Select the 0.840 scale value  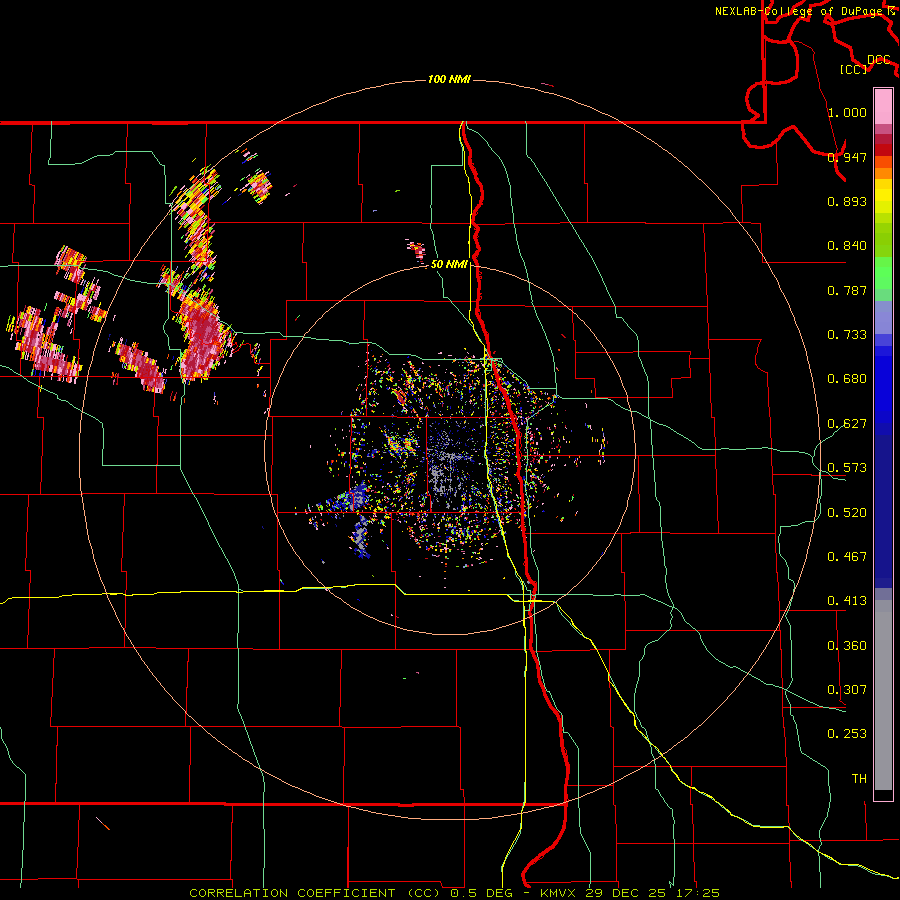(847, 246)
